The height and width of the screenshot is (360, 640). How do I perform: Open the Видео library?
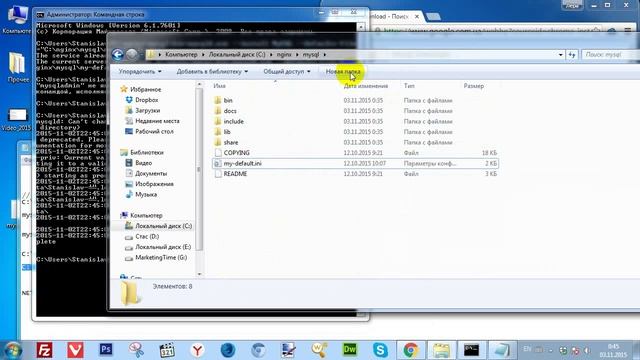click(143, 163)
